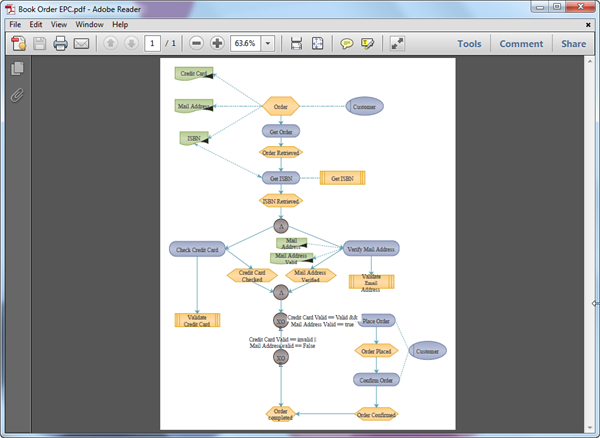Add a sticky note comment
The image size is (600, 438).
pyautogui.click(x=347, y=44)
